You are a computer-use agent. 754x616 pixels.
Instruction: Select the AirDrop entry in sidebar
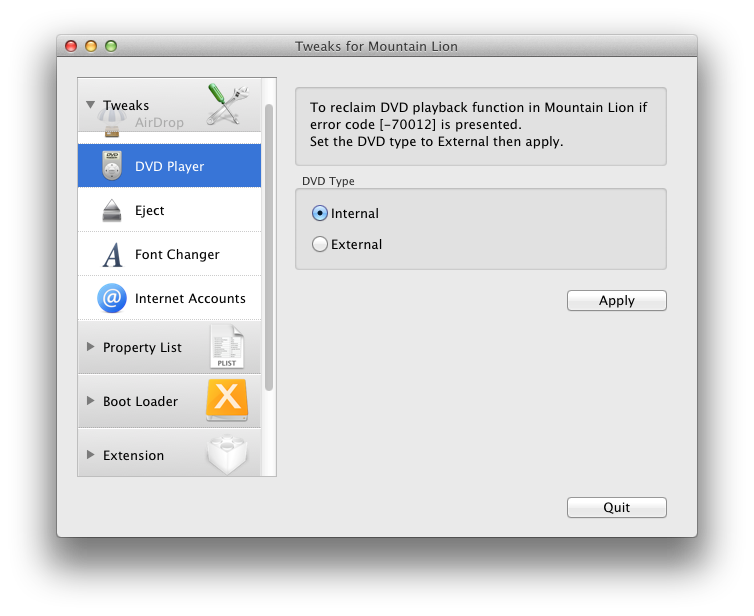(x=159, y=123)
